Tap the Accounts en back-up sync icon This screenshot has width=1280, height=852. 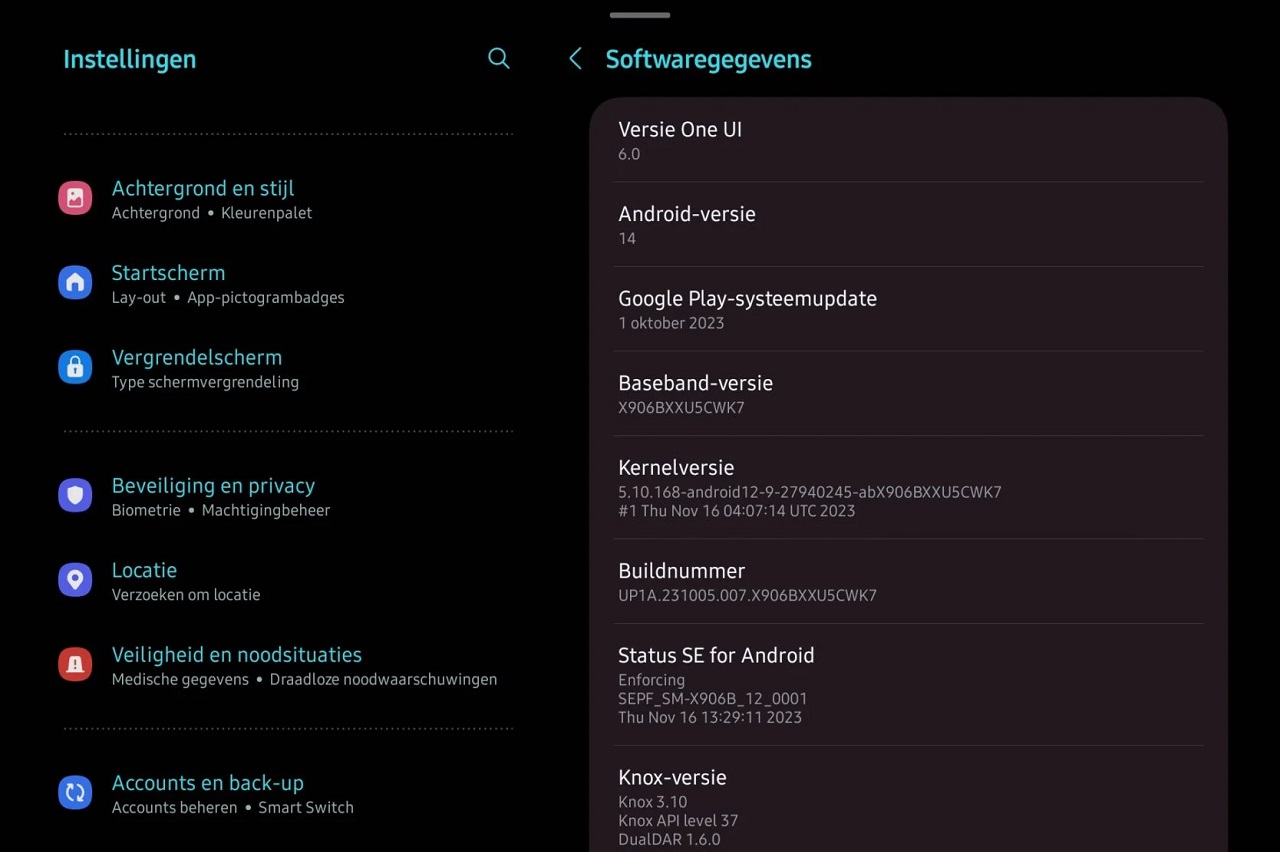75,793
